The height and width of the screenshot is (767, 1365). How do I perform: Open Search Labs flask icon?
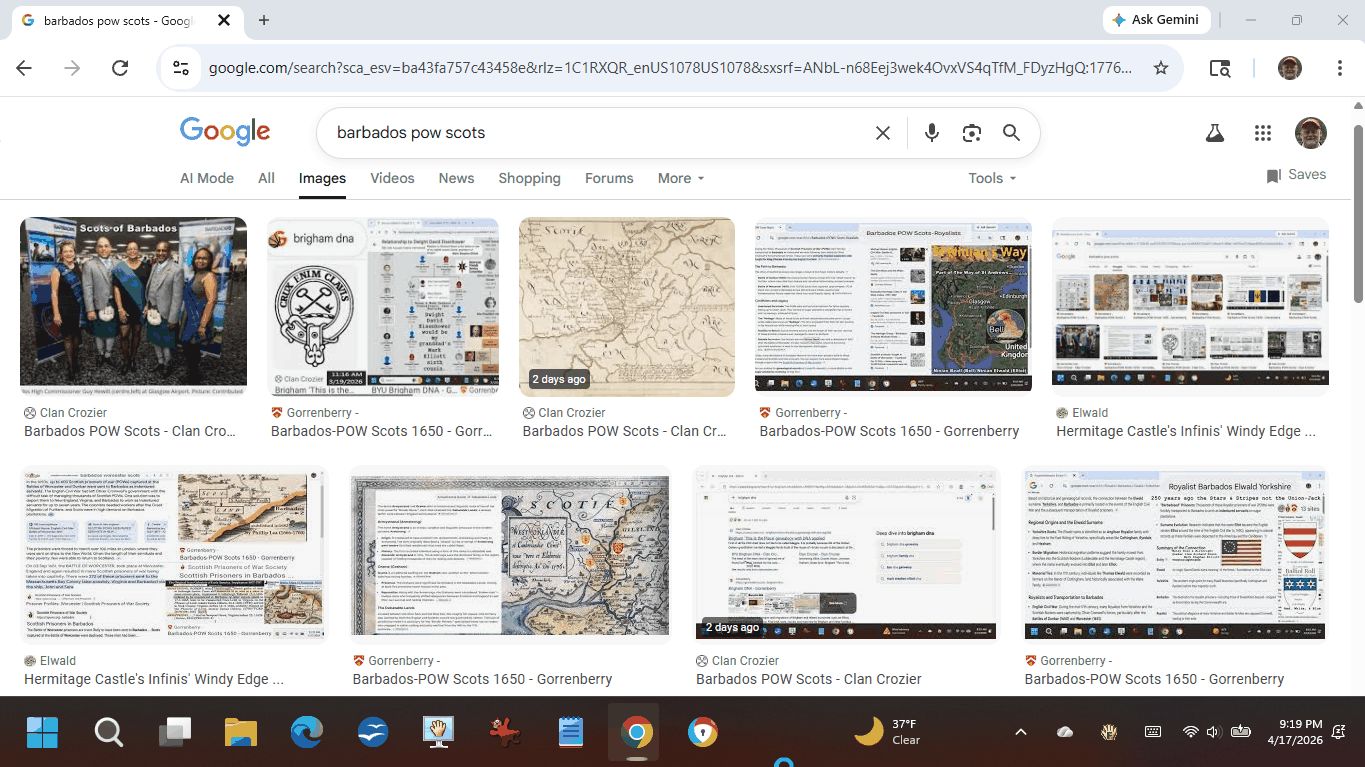(1215, 133)
